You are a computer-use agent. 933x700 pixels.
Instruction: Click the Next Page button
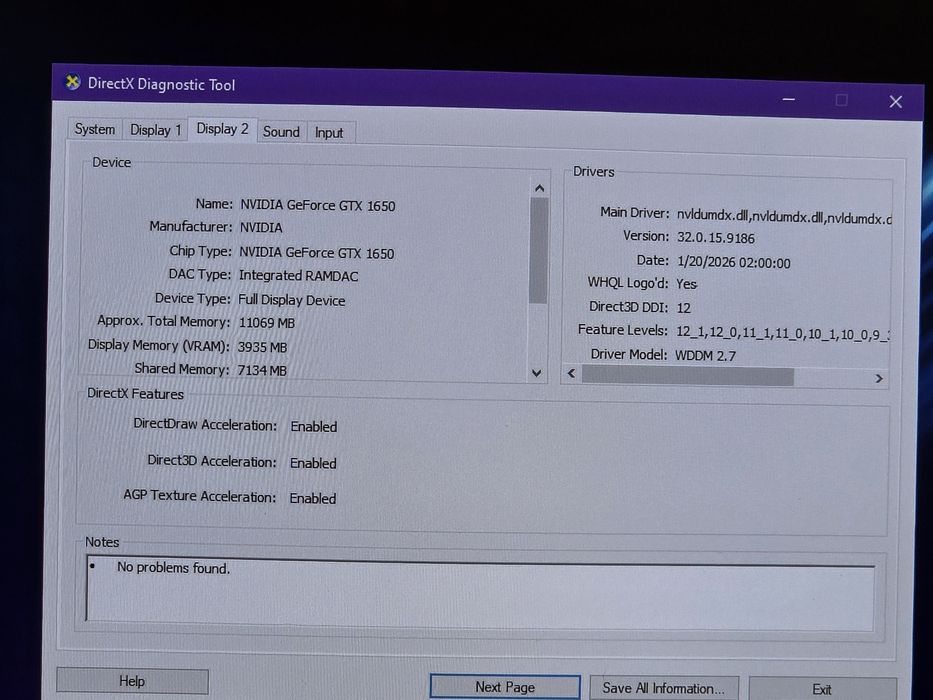click(x=505, y=687)
